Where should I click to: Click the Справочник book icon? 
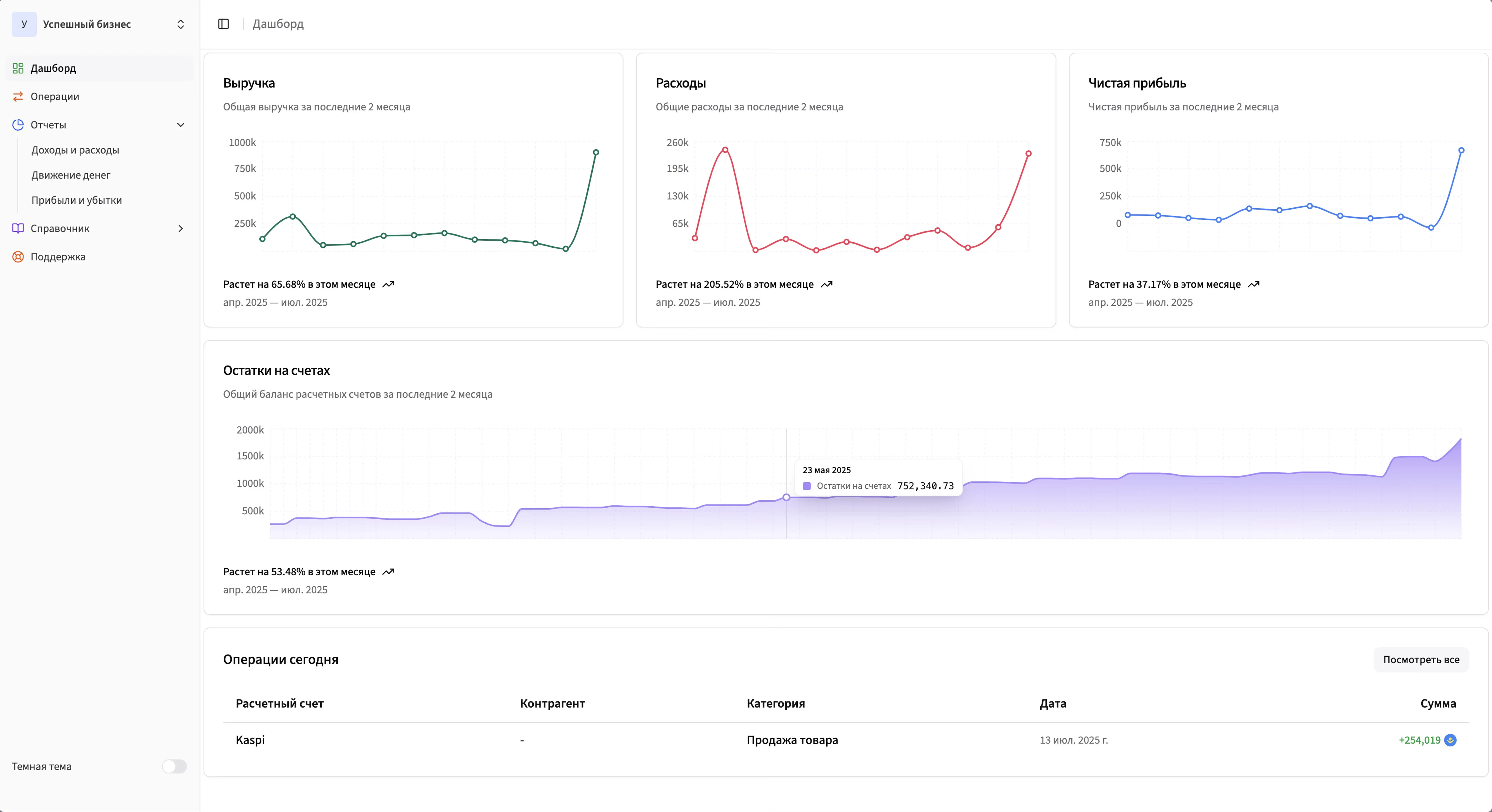(x=18, y=229)
